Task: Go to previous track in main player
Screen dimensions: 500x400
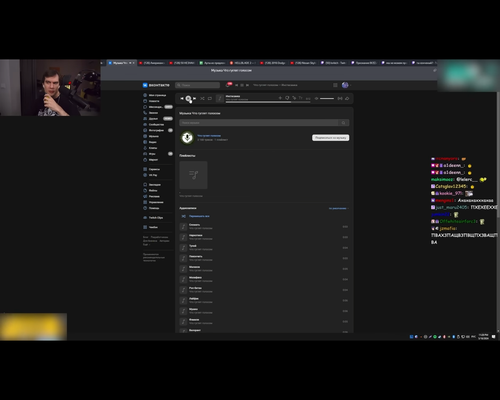Action: point(182,98)
